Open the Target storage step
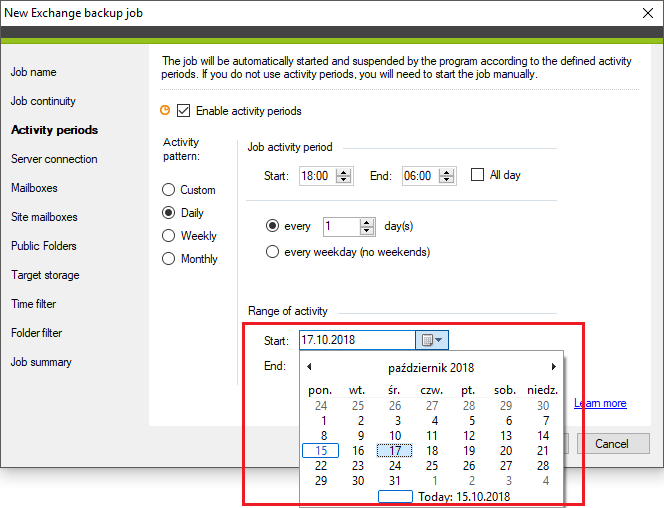This screenshot has height=508, width=664. coord(45,275)
